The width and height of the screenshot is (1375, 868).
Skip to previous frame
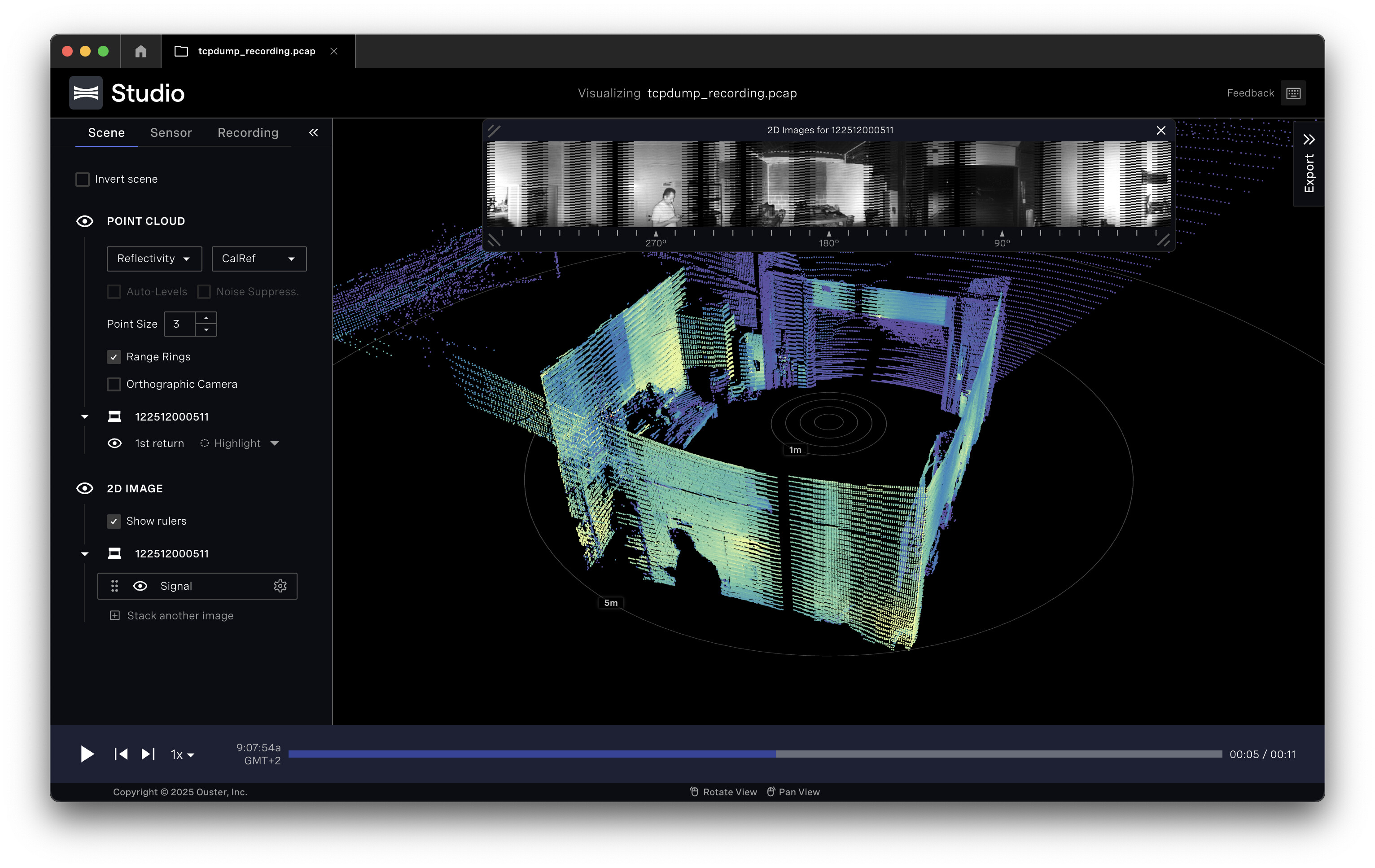click(x=120, y=754)
